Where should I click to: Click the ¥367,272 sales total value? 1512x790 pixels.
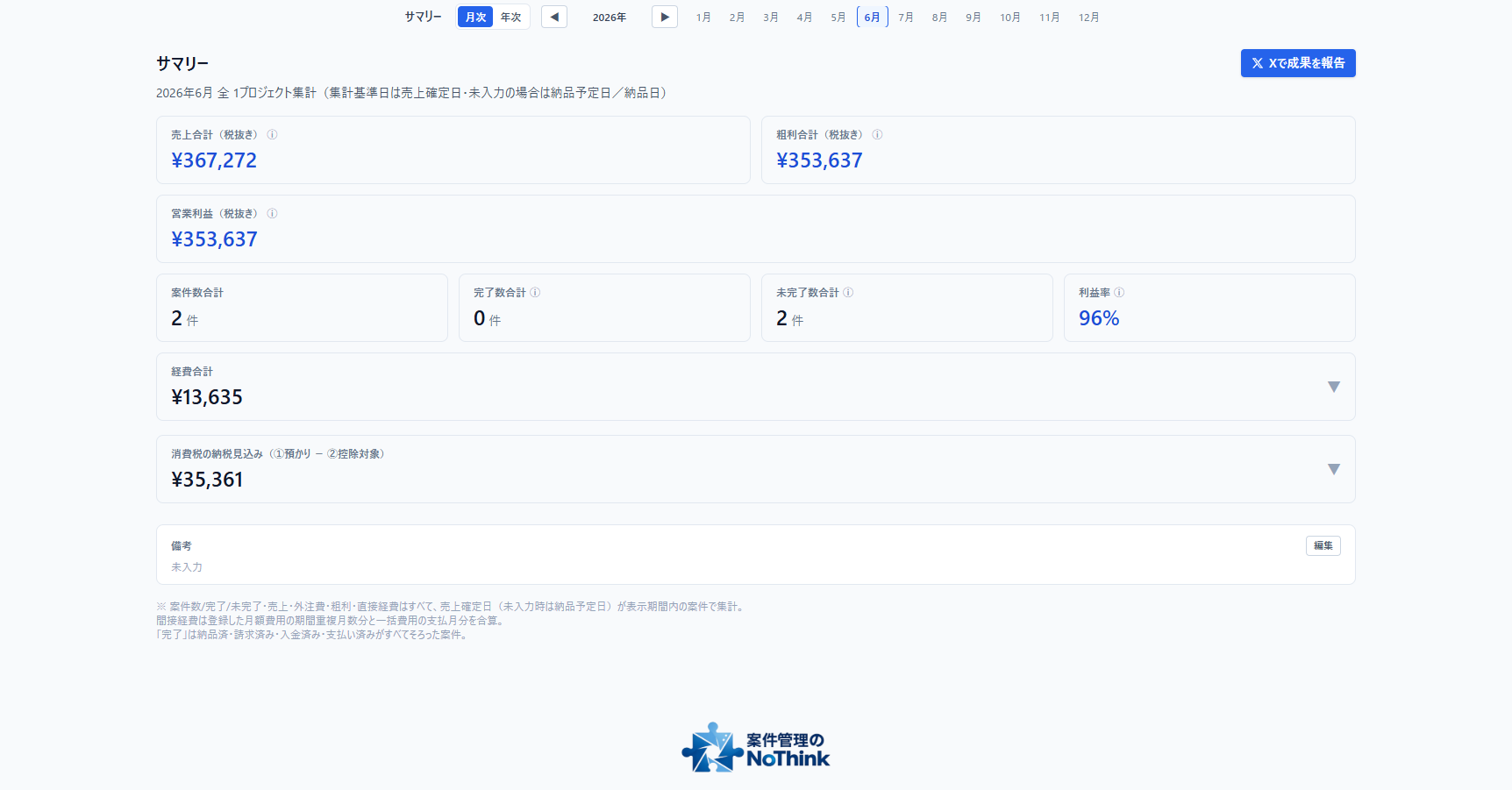click(x=214, y=160)
